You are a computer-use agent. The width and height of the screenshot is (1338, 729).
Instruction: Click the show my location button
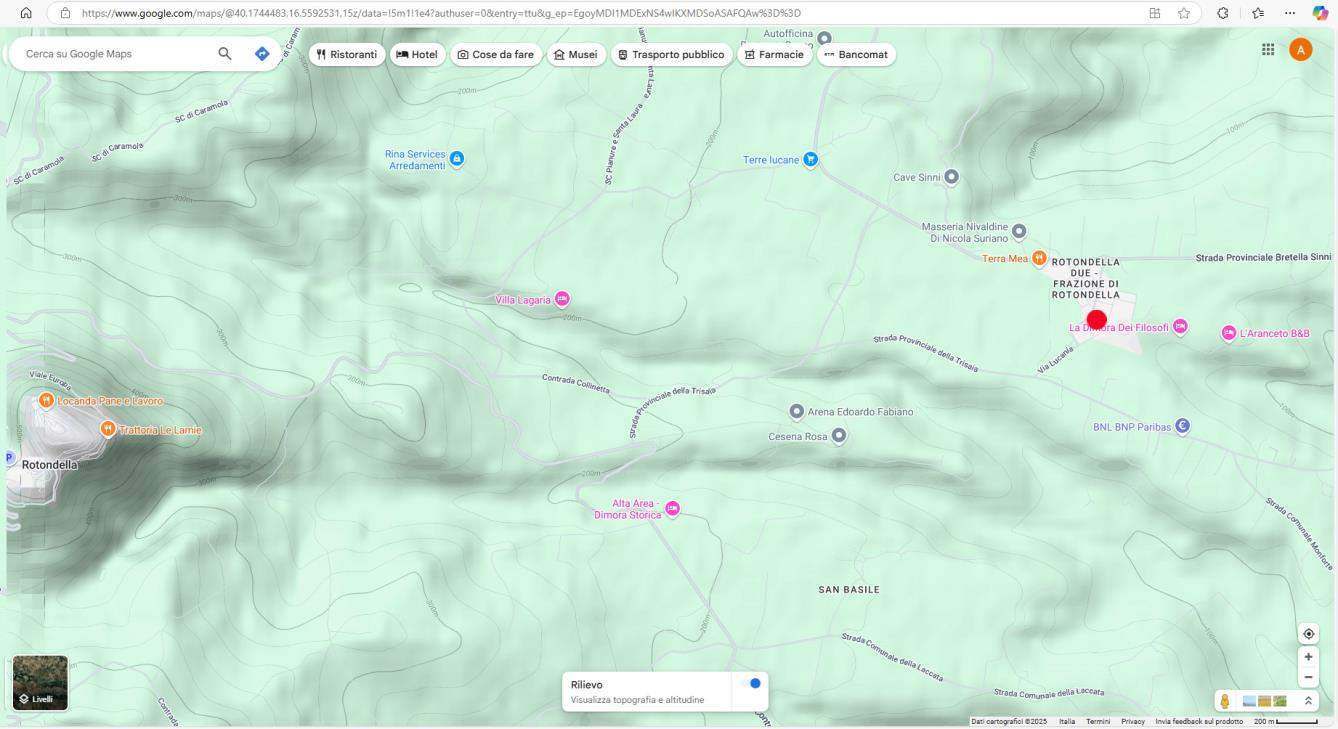1308,634
